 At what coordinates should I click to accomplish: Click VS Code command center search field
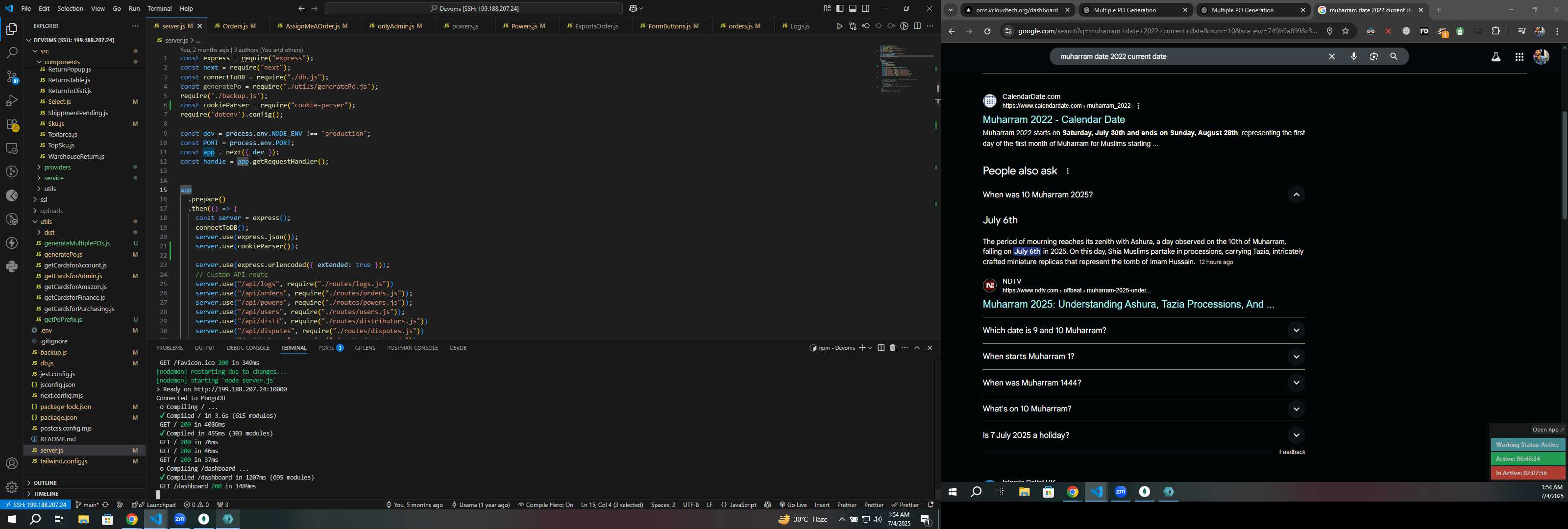click(x=473, y=8)
